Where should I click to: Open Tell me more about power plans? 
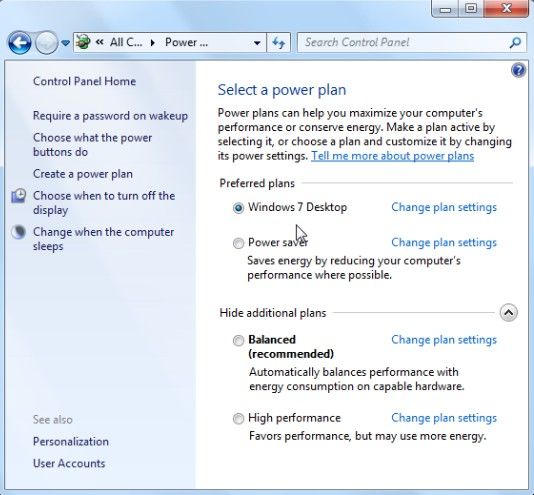click(392, 156)
